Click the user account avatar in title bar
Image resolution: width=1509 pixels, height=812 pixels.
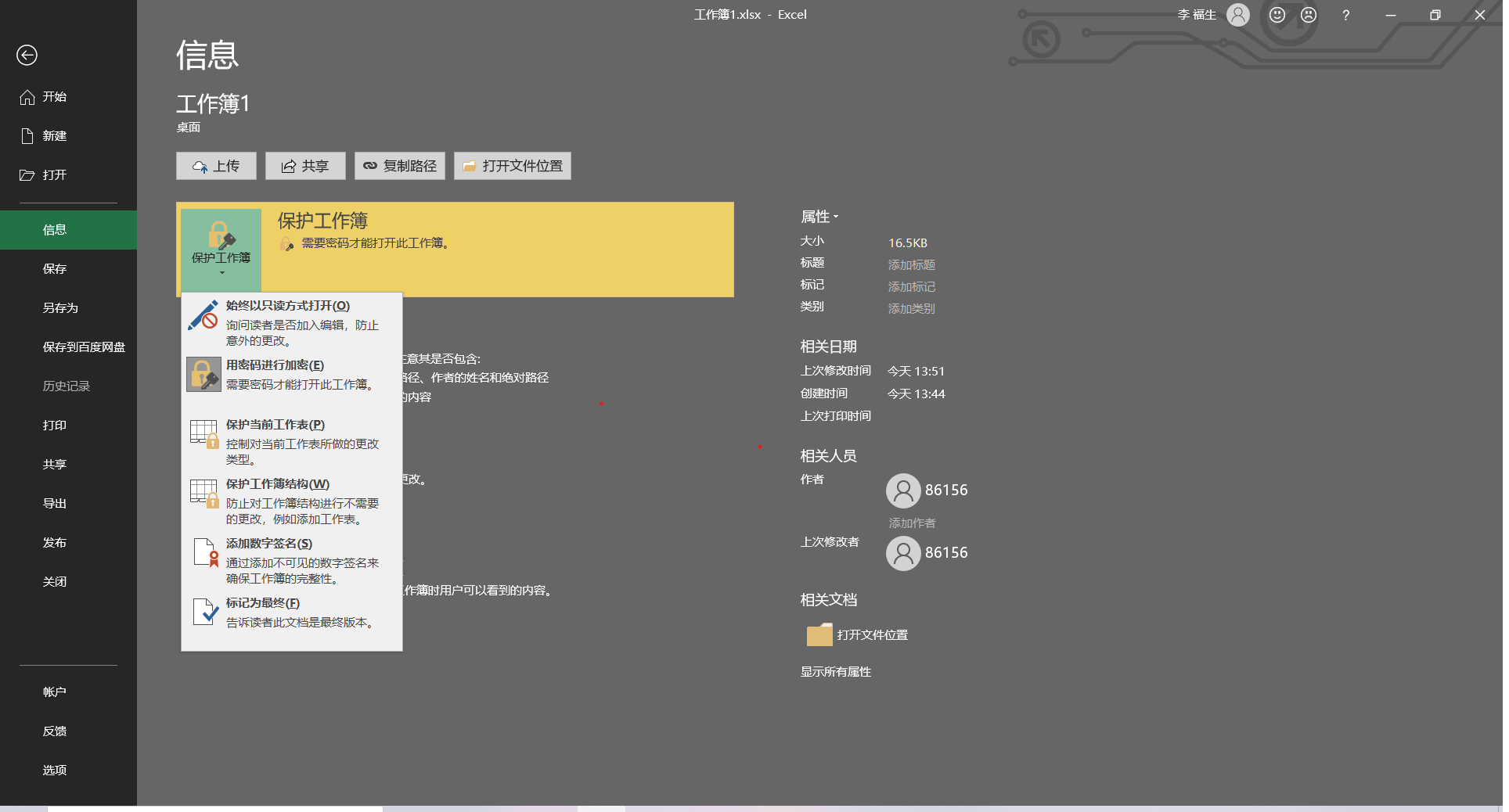(1238, 15)
